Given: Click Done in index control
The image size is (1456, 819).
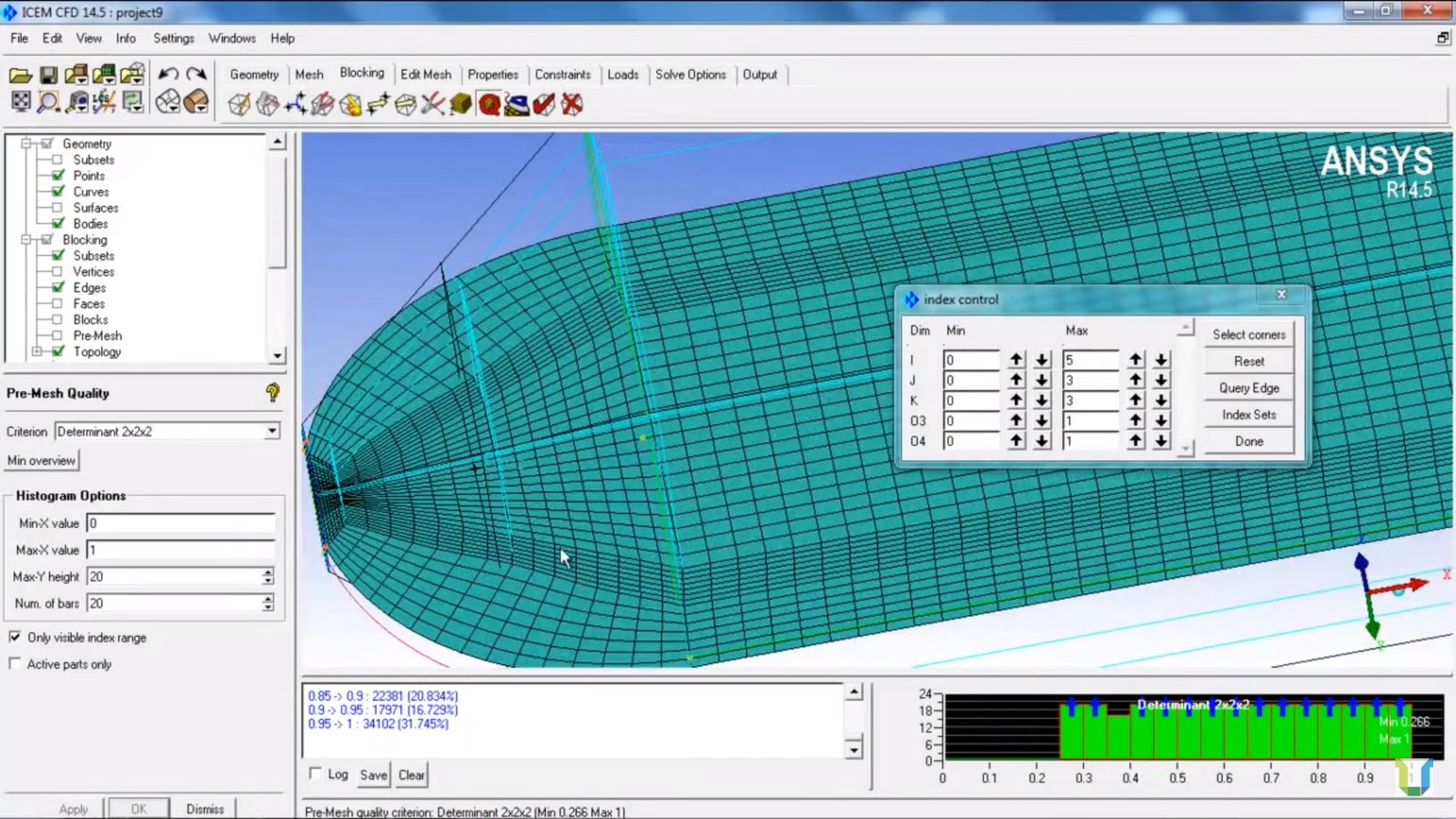Looking at the screenshot, I should click(x=1249, y=441).
